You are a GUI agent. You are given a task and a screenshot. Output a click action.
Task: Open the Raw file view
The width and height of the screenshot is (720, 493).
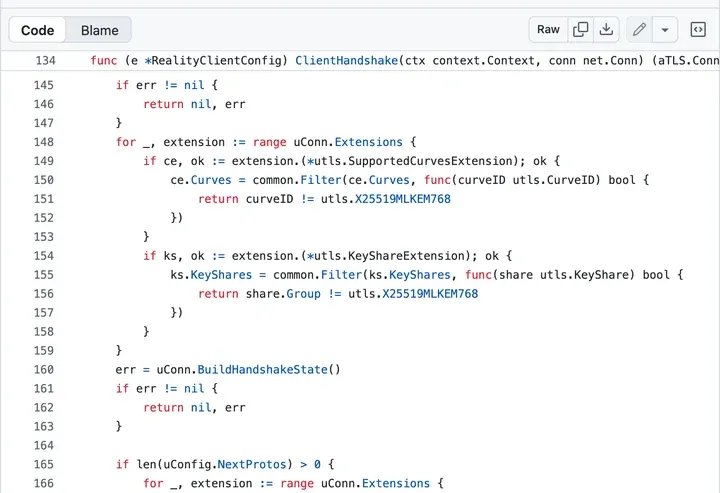(x=548, y=29)
